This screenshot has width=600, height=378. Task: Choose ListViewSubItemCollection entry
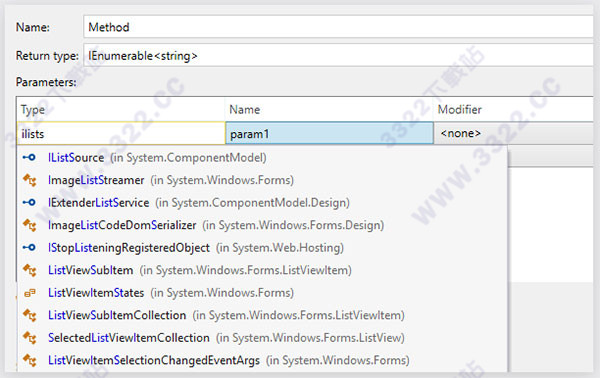click(x=262, y=315)
